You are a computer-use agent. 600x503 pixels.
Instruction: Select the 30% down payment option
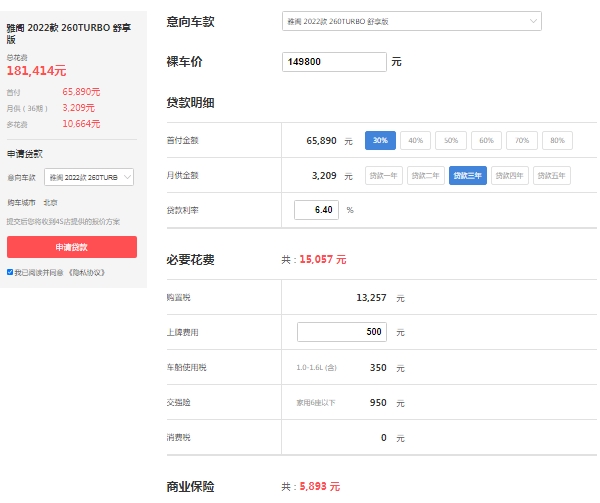click(x=380, y=141)
